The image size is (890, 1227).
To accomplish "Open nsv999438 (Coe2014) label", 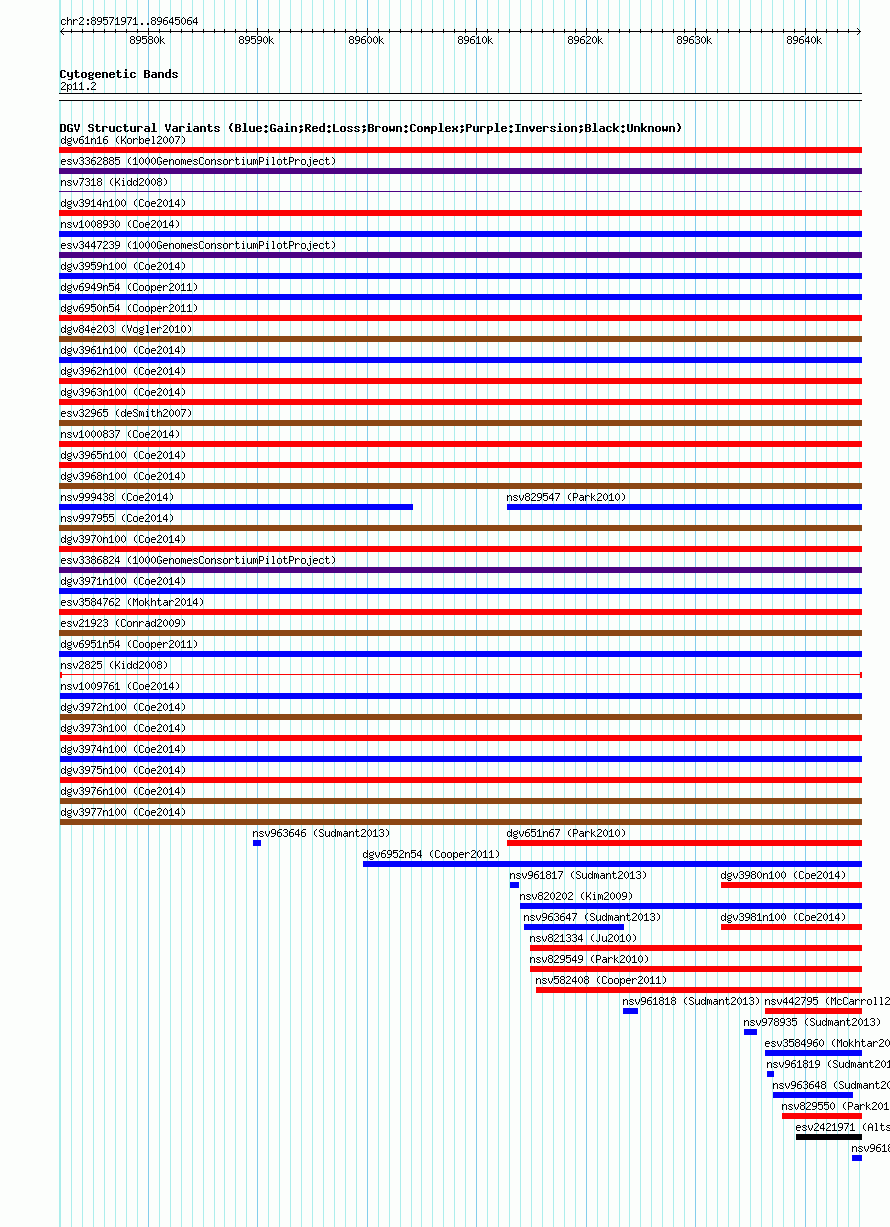I will tap(117, 498).
